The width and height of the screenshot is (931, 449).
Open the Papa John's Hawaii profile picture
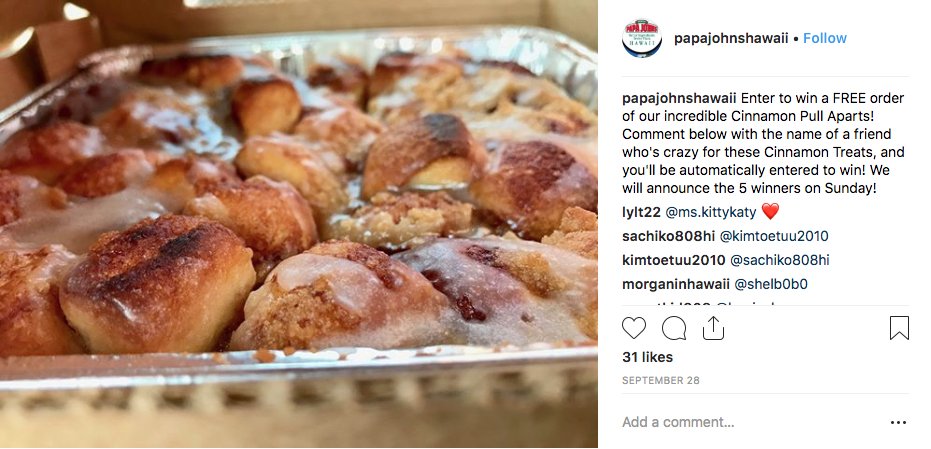(642, 38)
